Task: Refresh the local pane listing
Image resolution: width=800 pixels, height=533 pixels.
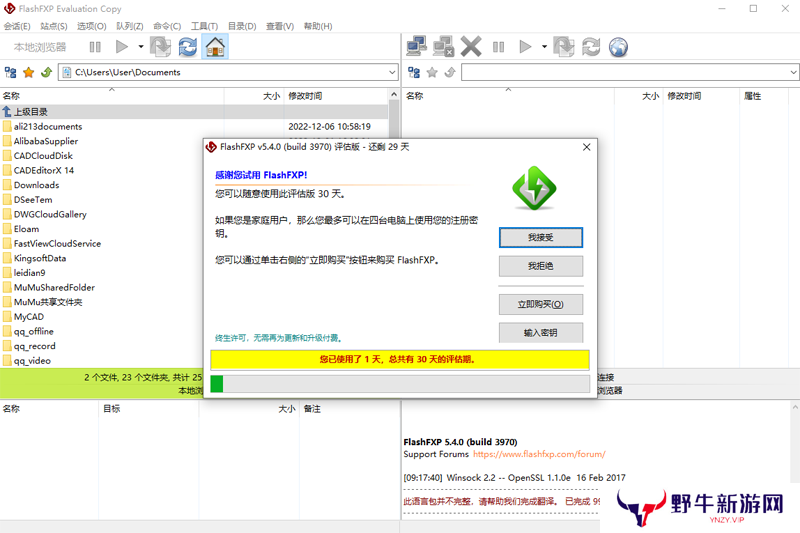Action: click(188, 47)
